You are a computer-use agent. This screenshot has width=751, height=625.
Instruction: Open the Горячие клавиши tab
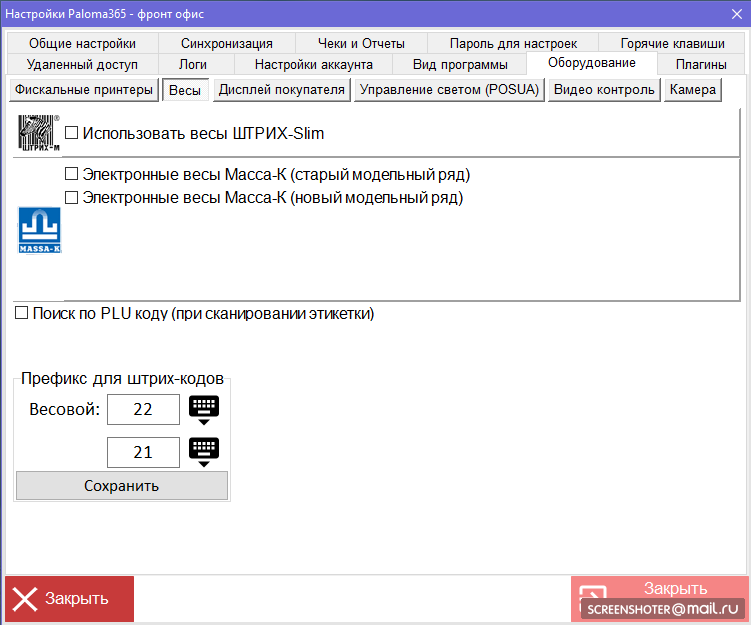click(672, 43)
